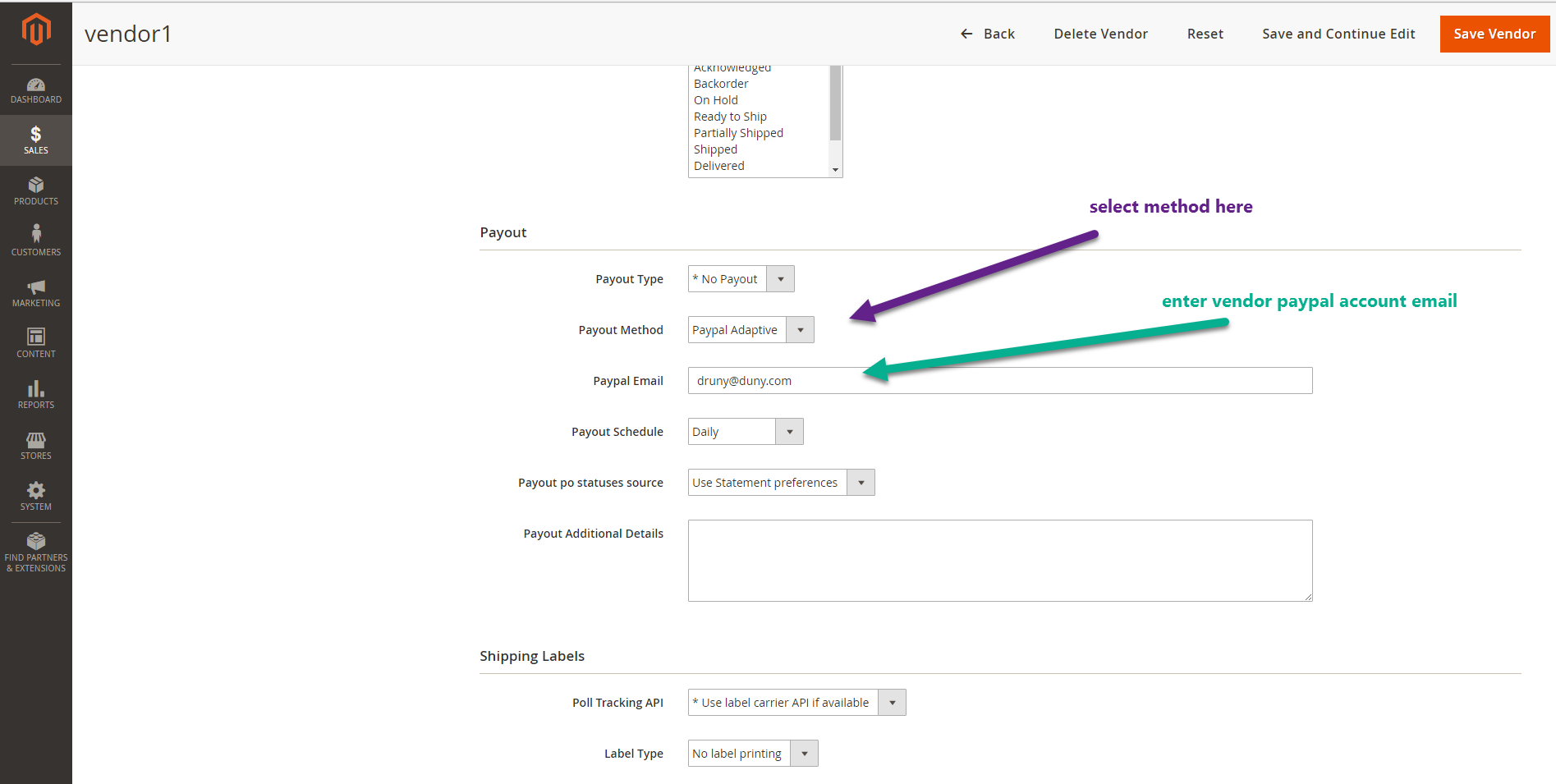
Task: Go back with the Back arrow
Action: (988, 34)
